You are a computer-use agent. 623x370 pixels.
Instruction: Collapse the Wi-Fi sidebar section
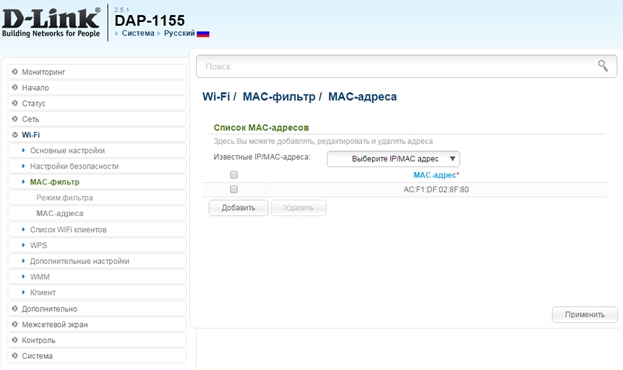97,135
